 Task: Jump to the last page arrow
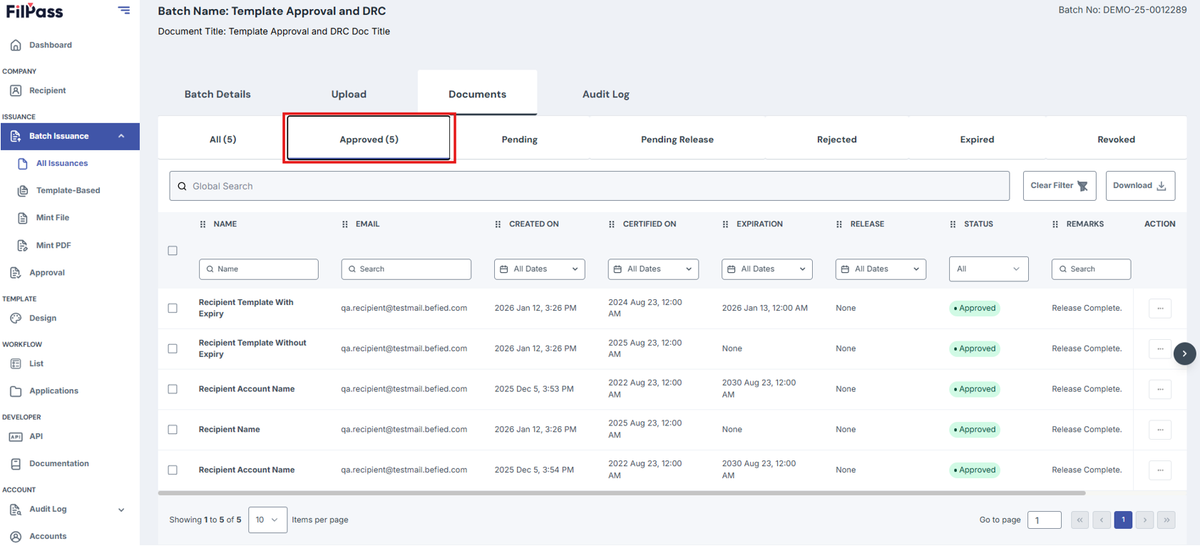(1167, 520)
